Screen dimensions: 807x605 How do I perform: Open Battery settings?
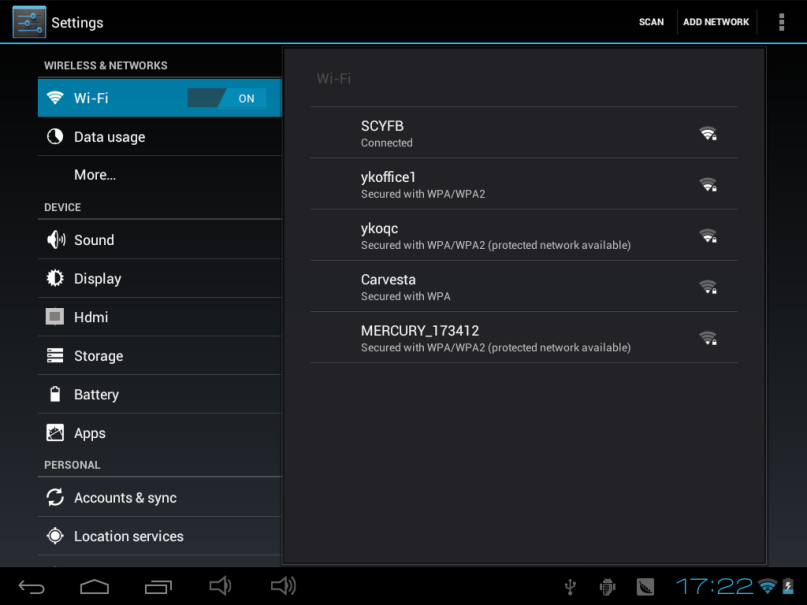coord(160,394)
